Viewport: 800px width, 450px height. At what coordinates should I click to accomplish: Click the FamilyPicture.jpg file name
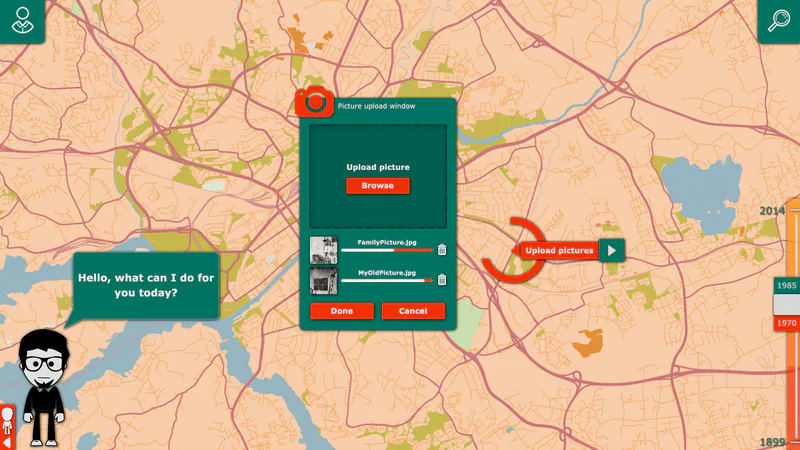click(387, 242)
